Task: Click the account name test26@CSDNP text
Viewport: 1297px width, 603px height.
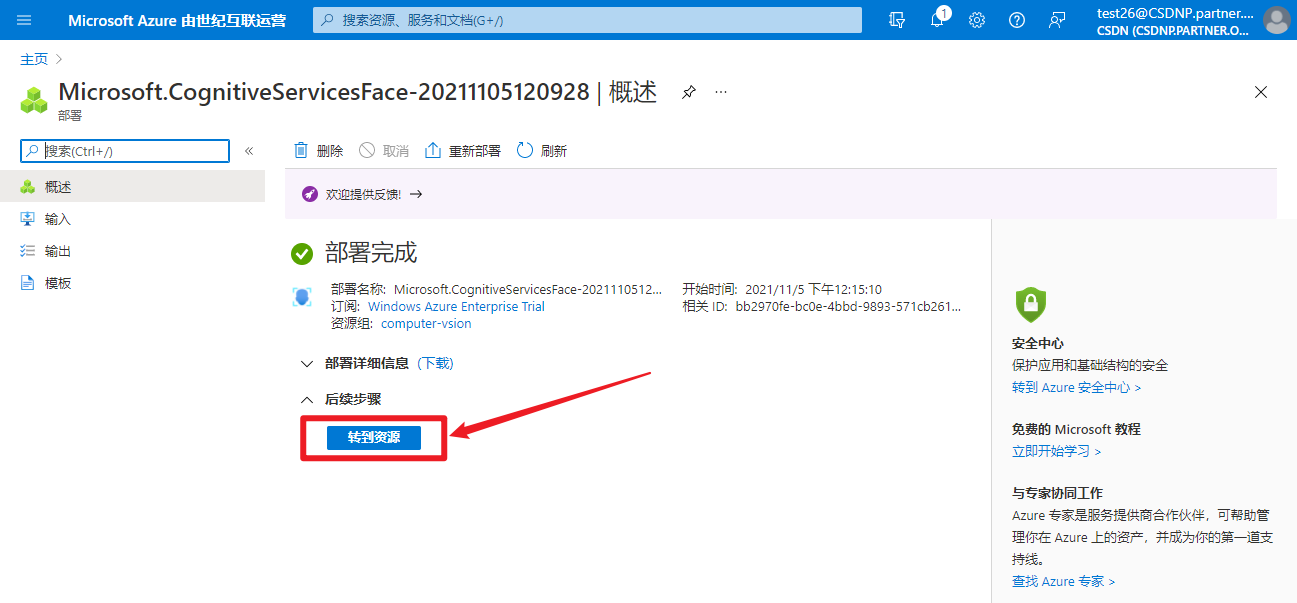Action: 1174,13
